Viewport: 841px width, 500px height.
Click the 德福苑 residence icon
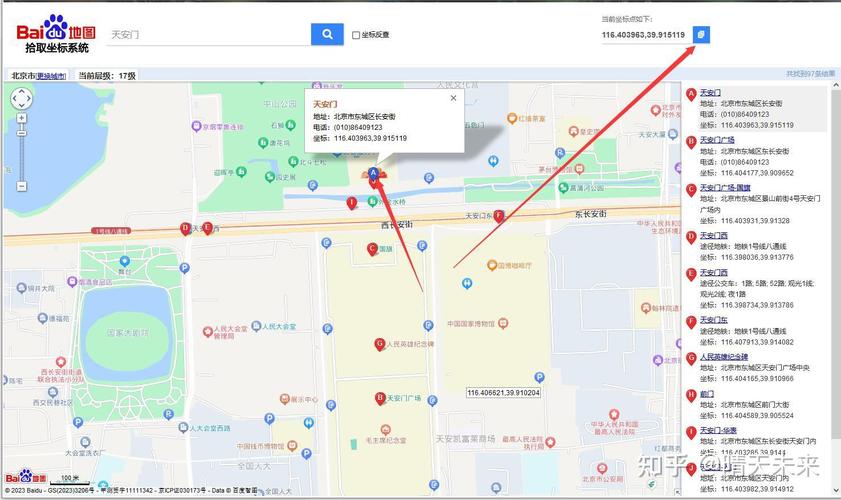tap(43, 318)
